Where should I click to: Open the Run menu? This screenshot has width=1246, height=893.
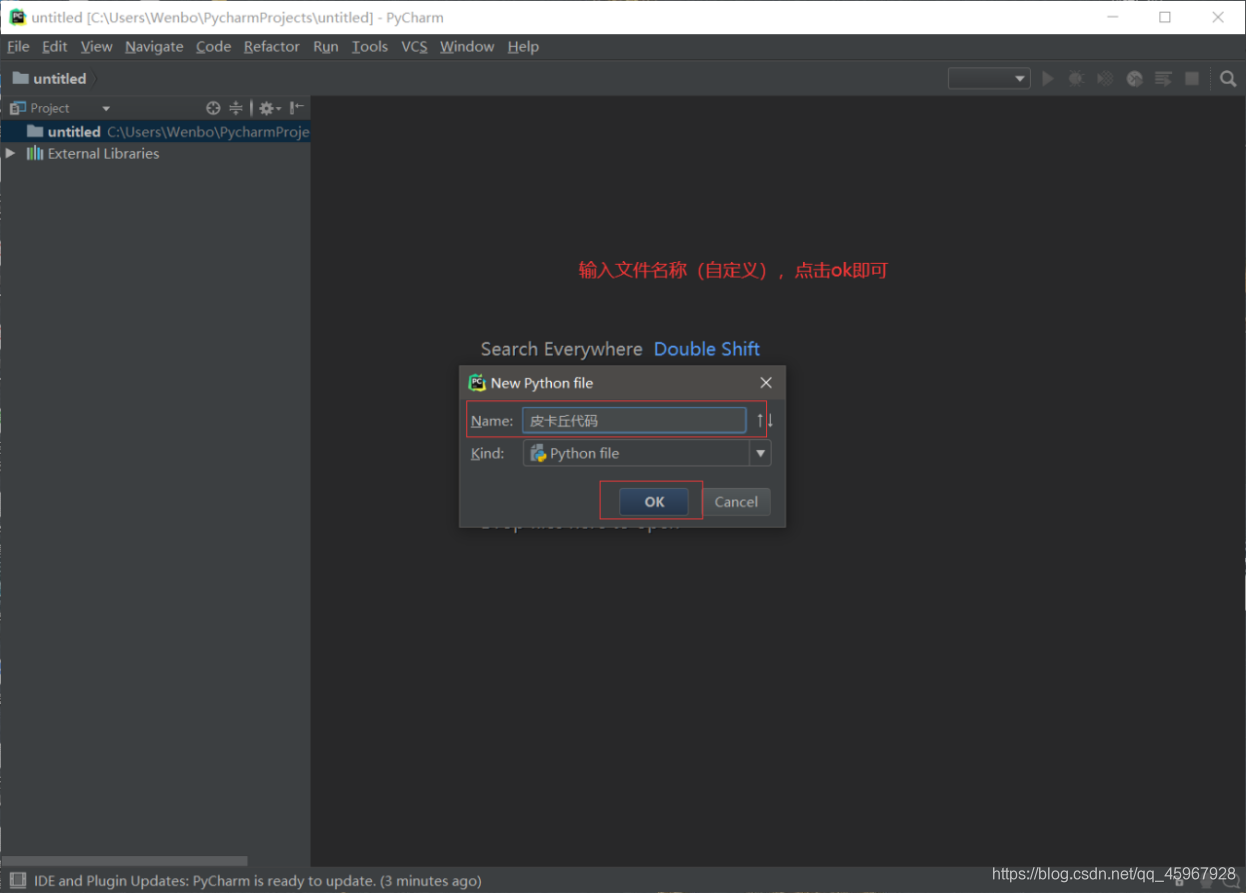click(x=326, y=46)
